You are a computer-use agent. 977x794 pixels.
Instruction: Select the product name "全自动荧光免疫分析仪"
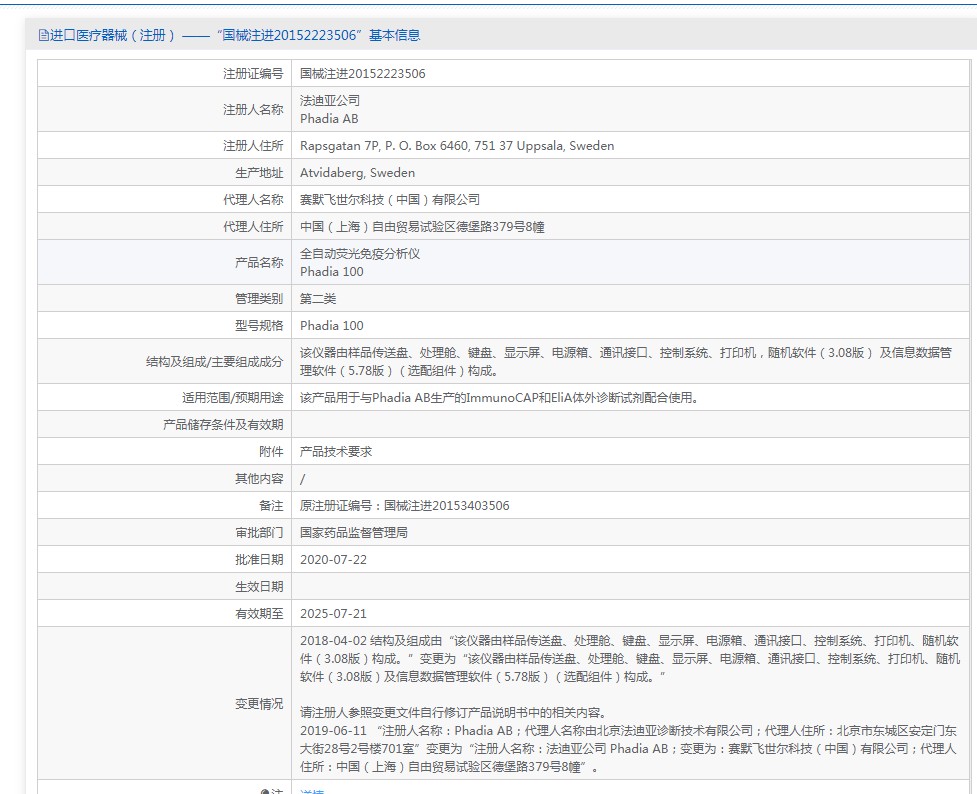pyautogui.click(x=360, y=254)
